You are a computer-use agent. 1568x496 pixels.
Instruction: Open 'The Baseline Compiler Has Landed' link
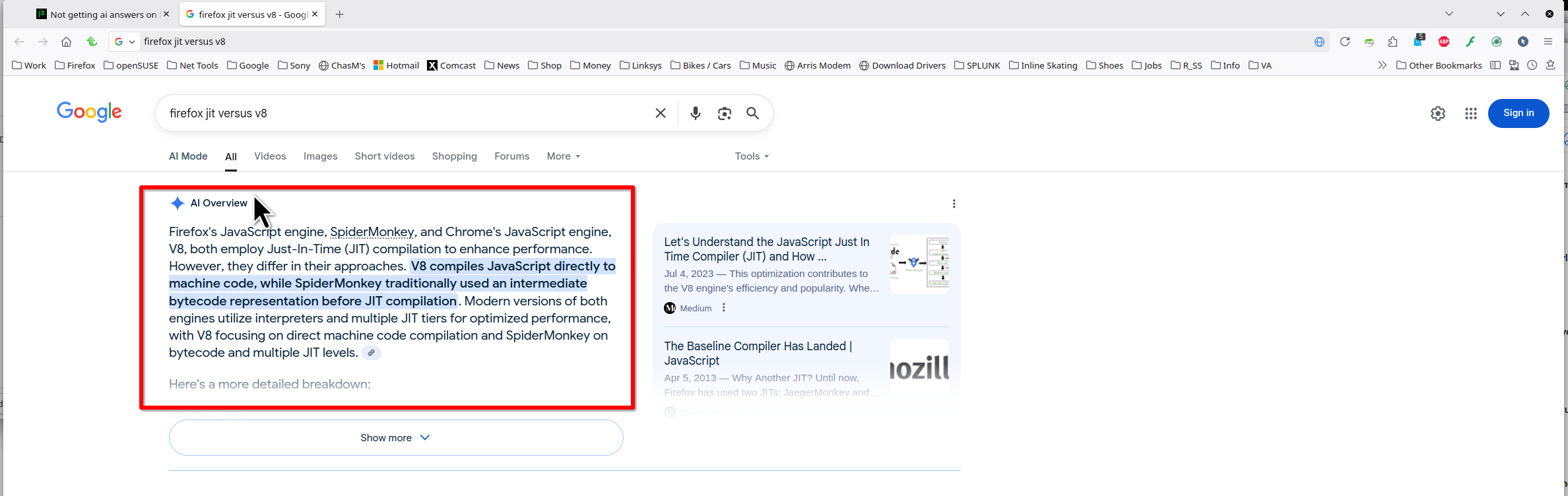coord(758,354)
